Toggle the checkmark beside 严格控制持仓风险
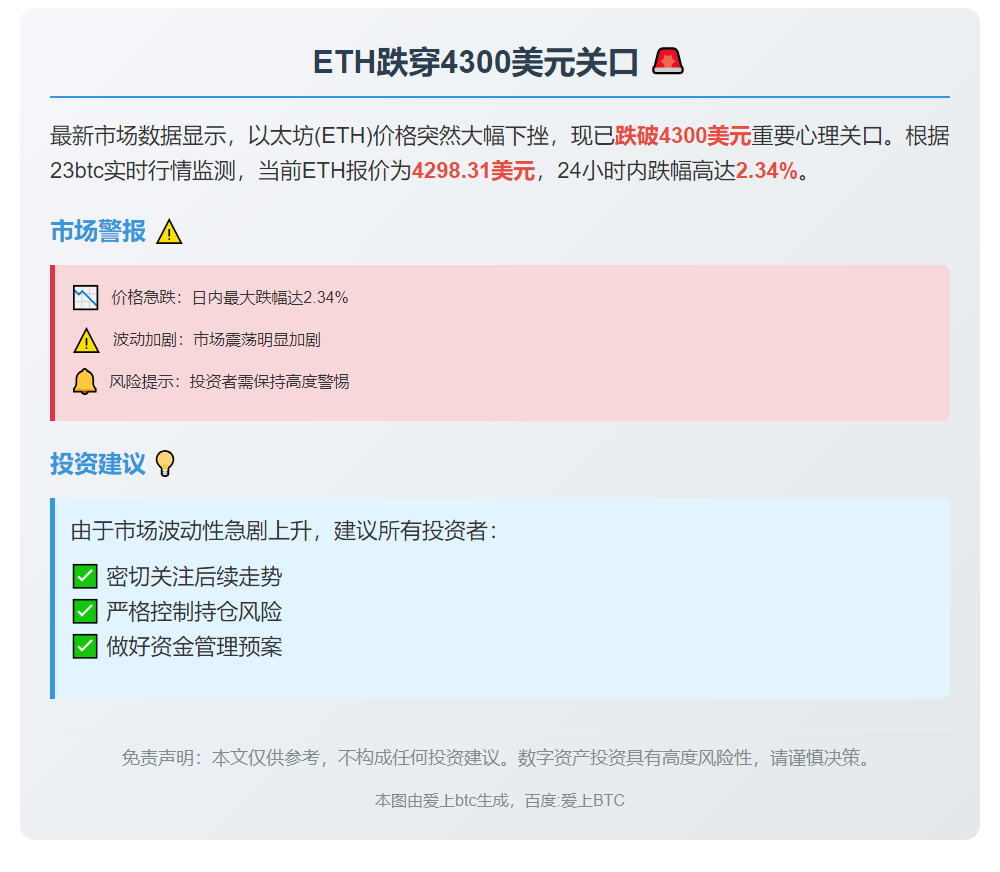The width and height of the screenshot is (1000, 872). tap(84, 611)
